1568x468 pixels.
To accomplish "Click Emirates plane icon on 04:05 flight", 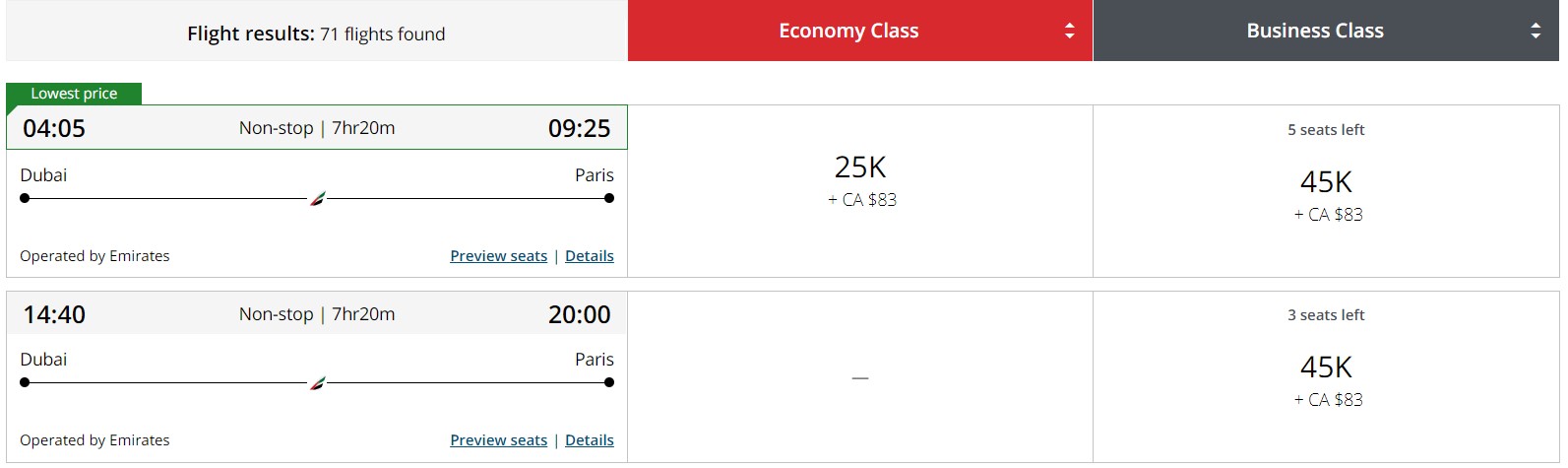I will pos(318,199).
